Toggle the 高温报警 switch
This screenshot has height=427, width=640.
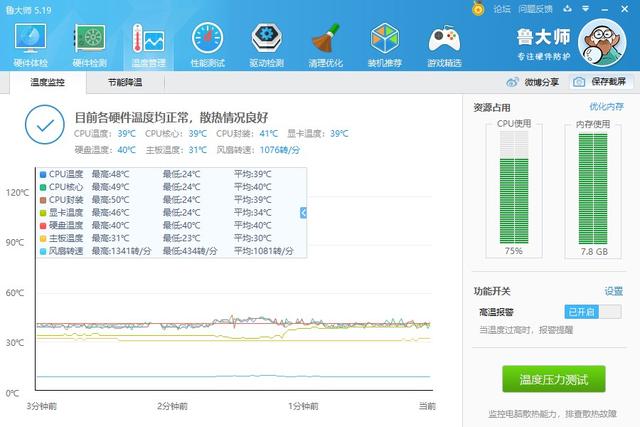tap(593, 312)
